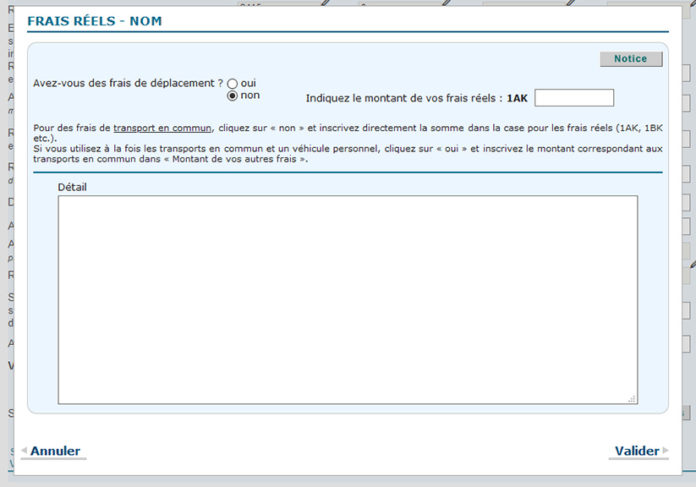The height and width of the screenshot is (487, 696).
Task: Click the right arrow icon beside Valider
Action: (665, 452)
